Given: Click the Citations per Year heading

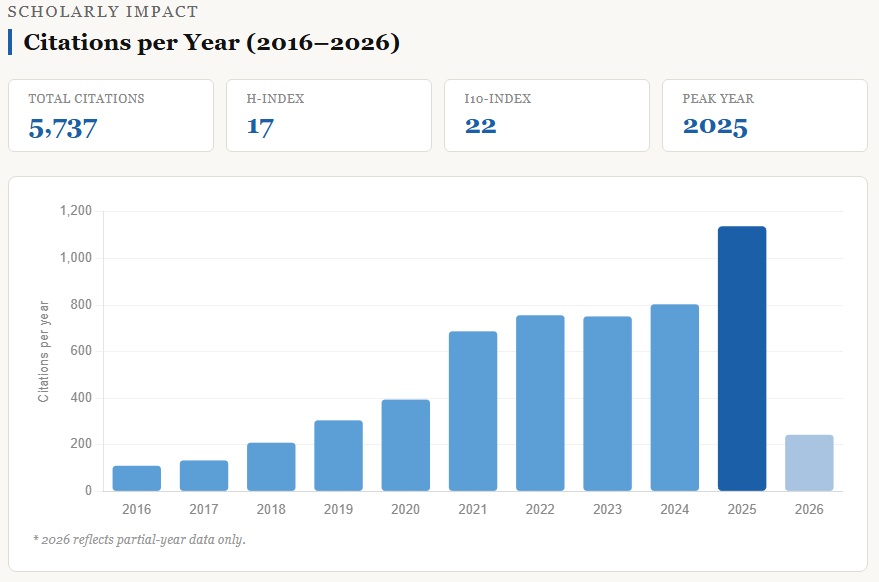Looking at the screenshot, I should point(211,43).
